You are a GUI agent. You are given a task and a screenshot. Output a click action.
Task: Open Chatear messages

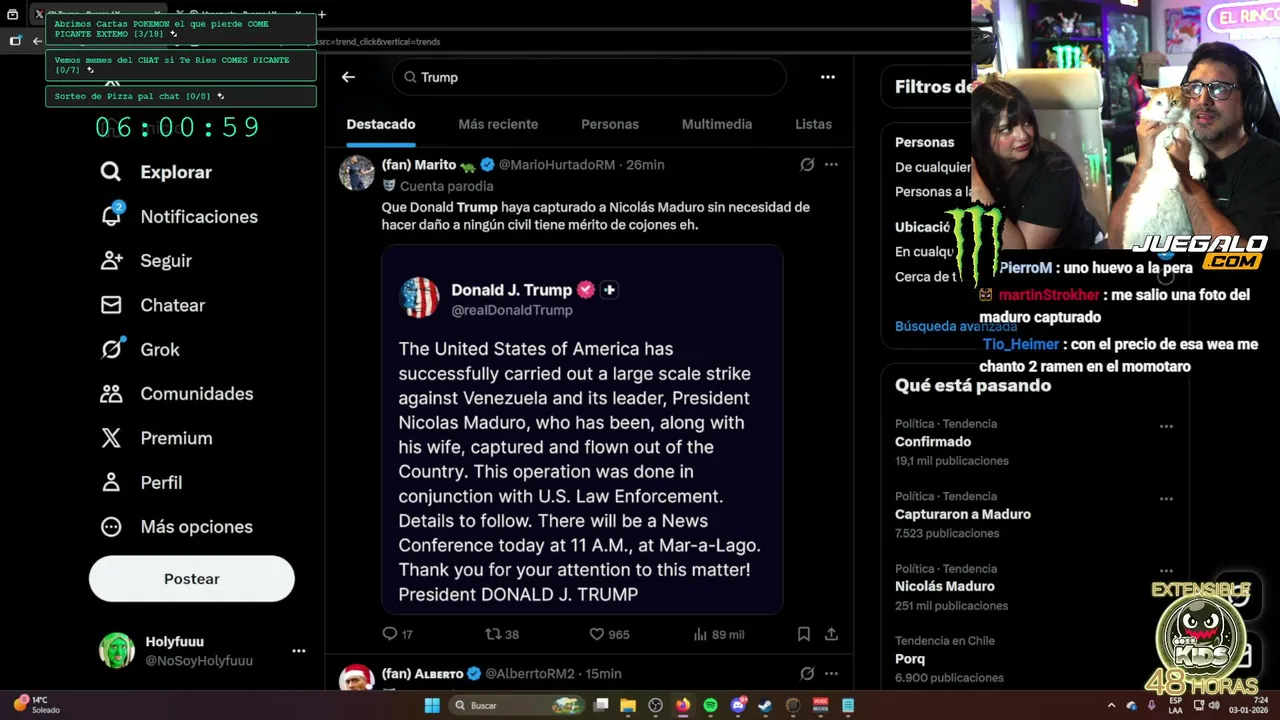pos(152,305)
